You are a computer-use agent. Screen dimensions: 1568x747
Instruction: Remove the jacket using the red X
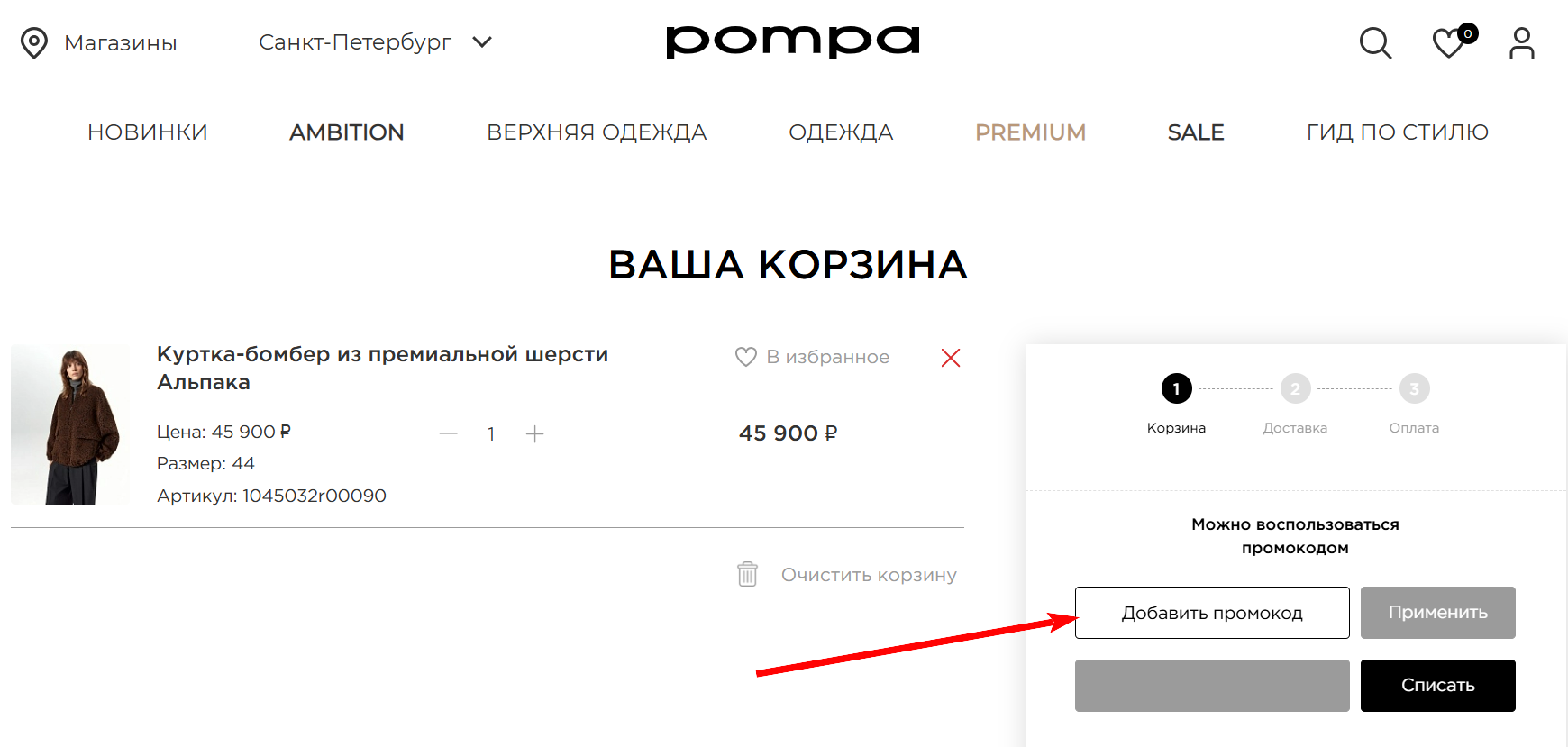[951, 358]
